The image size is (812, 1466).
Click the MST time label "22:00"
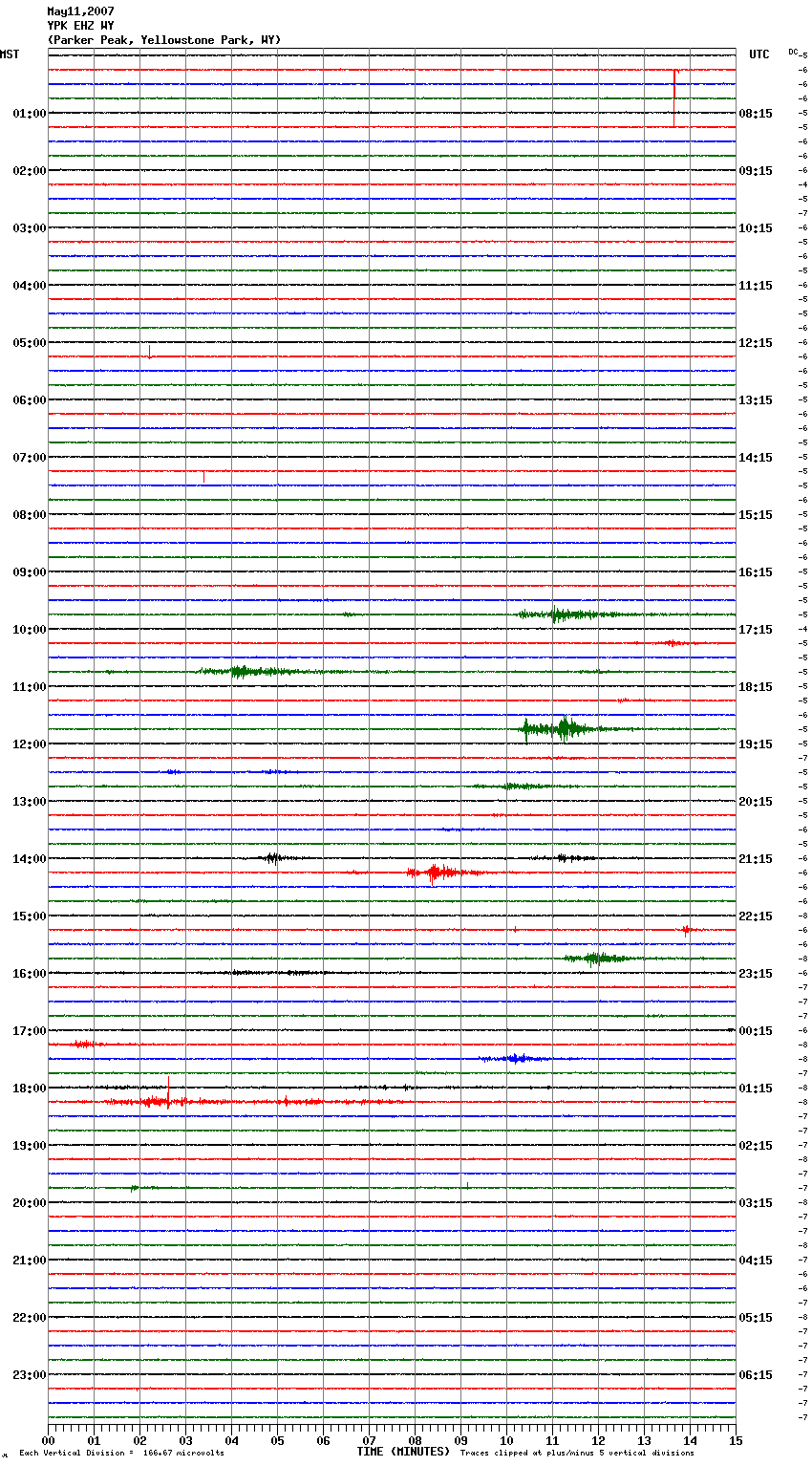(x=29, y=1318)
